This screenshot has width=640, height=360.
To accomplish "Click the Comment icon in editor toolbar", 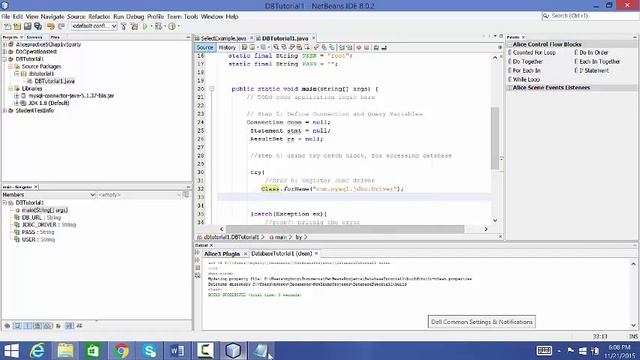I will pos(376,48).
